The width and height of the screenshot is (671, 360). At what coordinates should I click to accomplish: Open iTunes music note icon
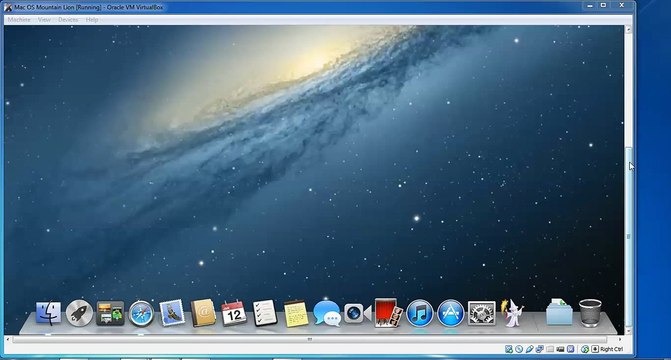419,313
